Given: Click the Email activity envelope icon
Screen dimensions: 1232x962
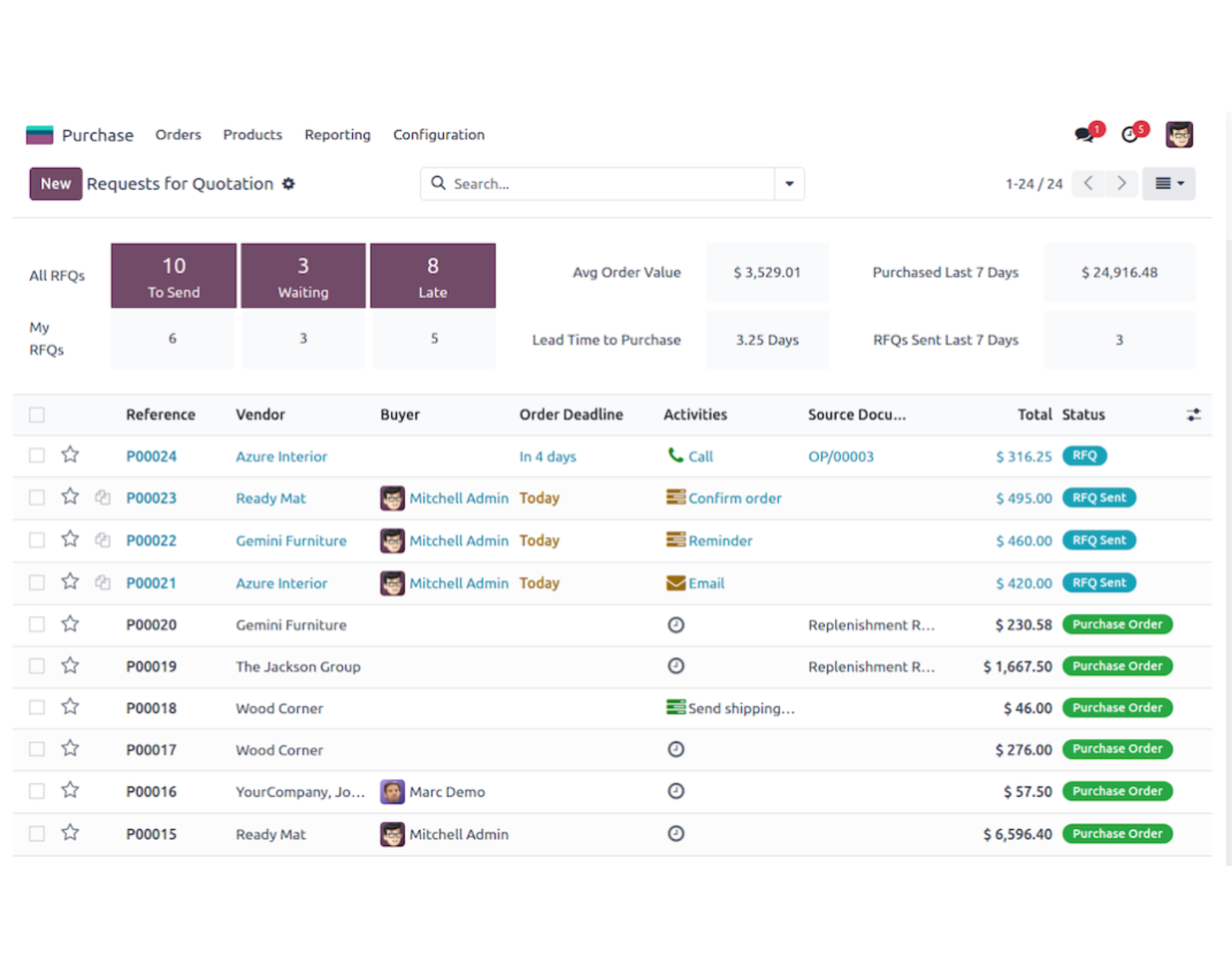Looking at the screenshot, I should click(x=675, y=583).
